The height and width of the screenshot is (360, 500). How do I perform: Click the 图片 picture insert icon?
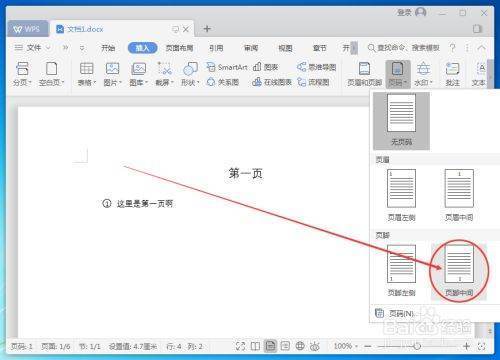112,74
